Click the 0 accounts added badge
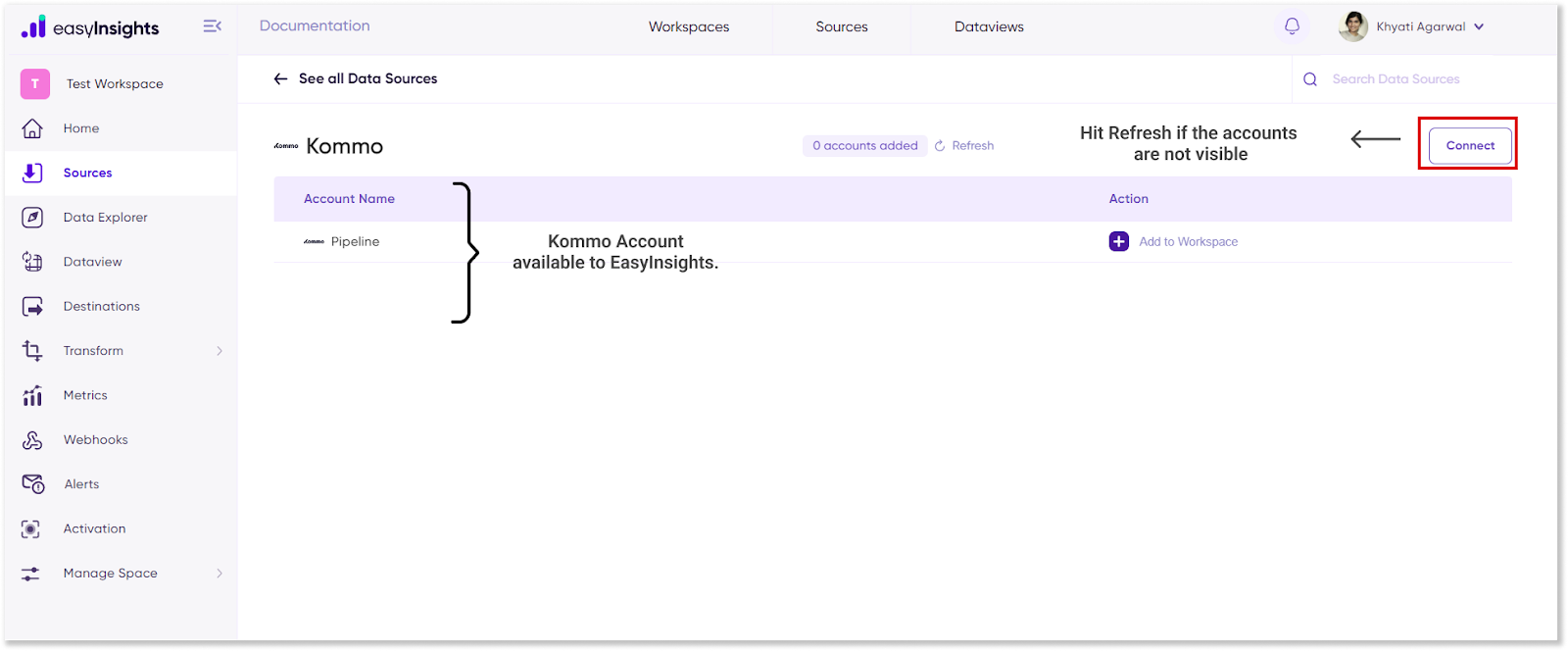This screenshot has width=1568, height=651. (864, 146)
